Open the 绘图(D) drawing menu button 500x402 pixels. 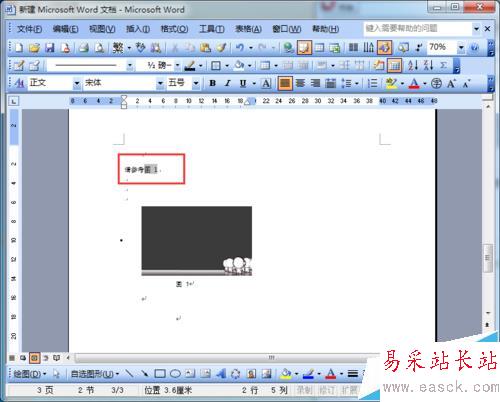click(29, 374)
